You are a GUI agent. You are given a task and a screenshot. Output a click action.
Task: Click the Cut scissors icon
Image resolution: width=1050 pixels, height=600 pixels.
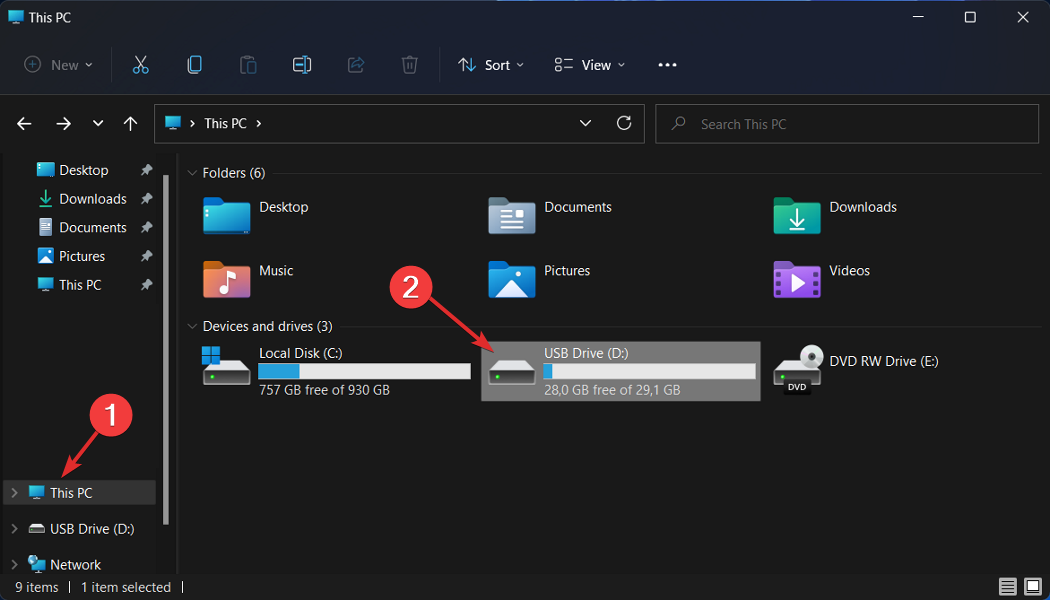click(141, 65)
